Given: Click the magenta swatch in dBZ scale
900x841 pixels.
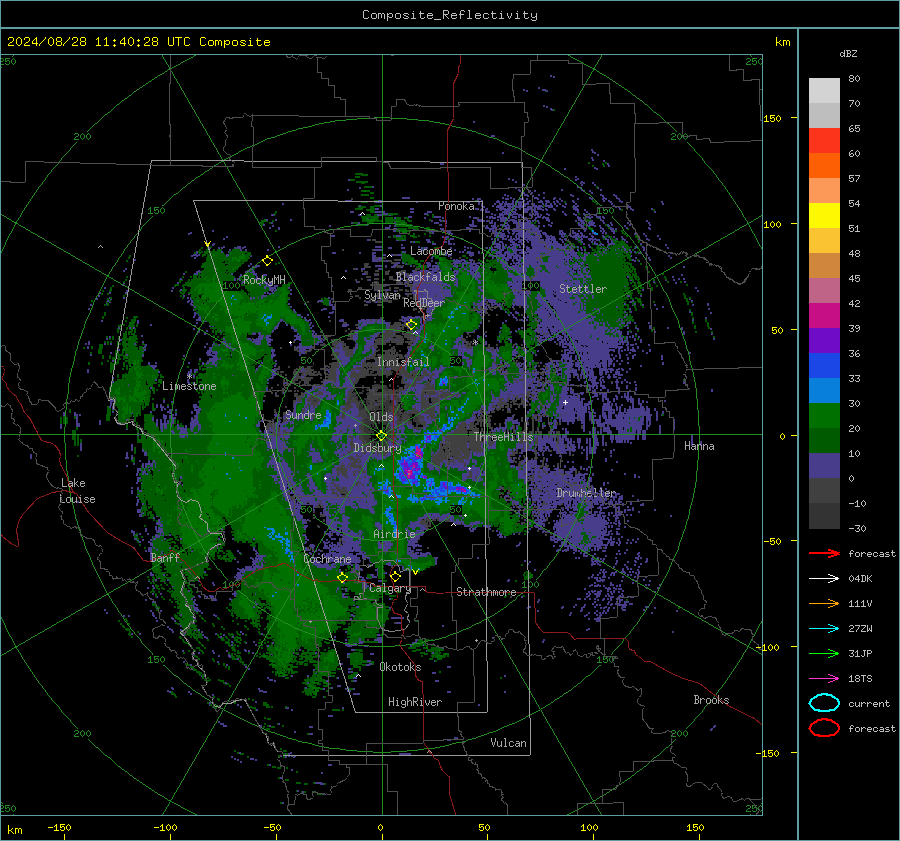Looking at the screenshot, I should tap(824, 316).
